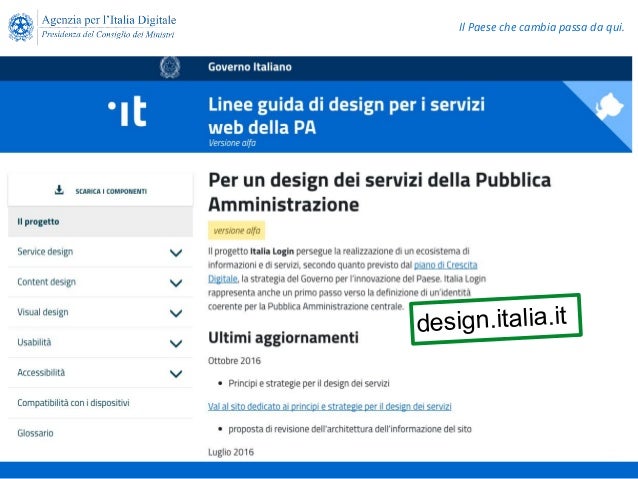Click Ultimi aggiornamenti heading

pos(283,337)
